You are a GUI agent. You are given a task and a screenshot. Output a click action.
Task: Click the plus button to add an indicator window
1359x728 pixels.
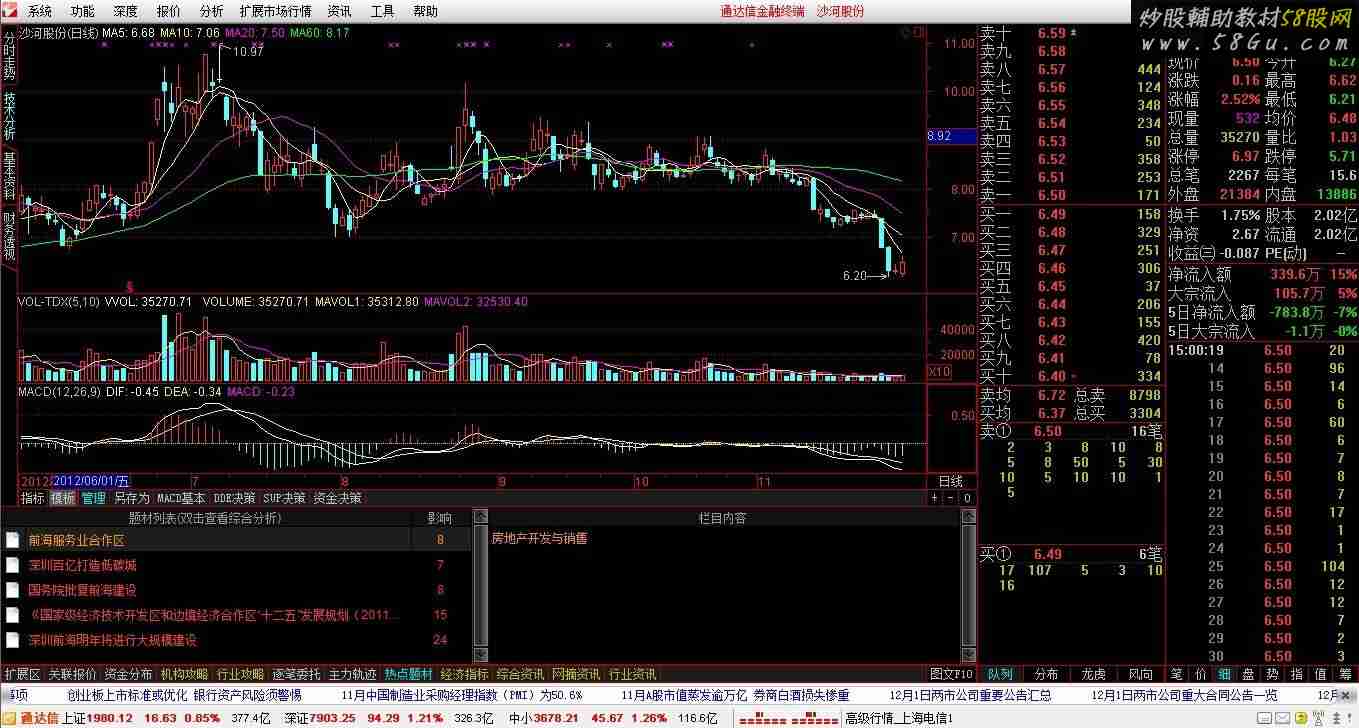(x=935, y=497)
